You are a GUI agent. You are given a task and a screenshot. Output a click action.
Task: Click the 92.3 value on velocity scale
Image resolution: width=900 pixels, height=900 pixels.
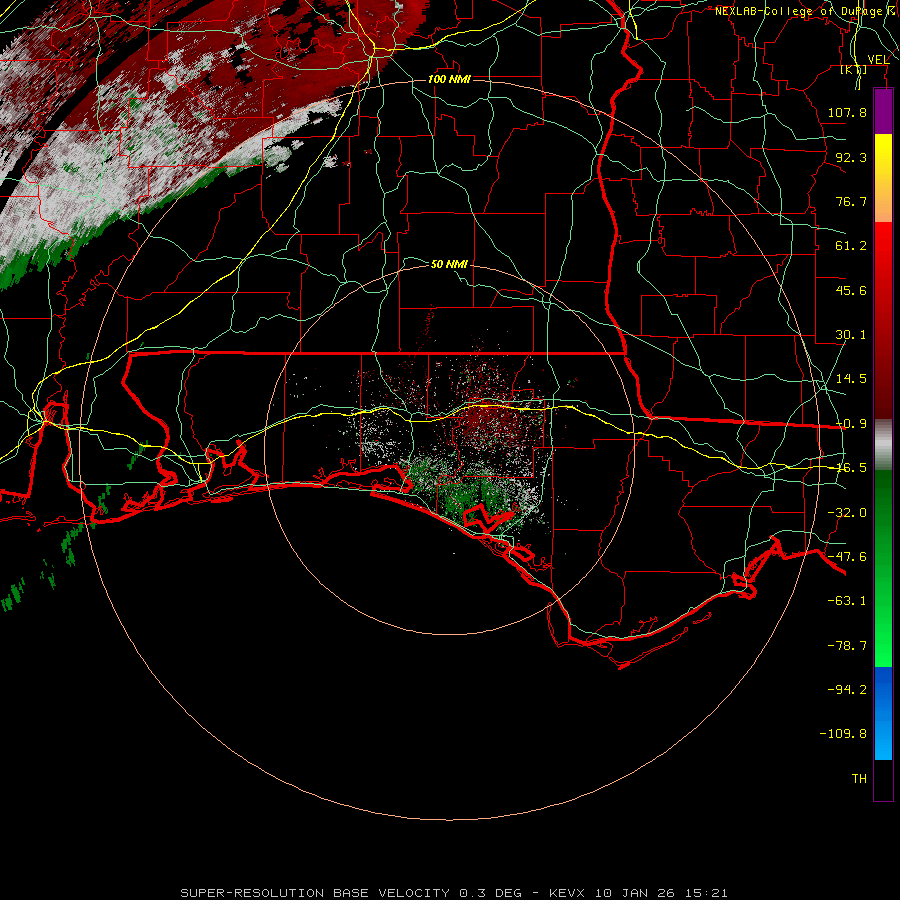(x=851, y=157)
